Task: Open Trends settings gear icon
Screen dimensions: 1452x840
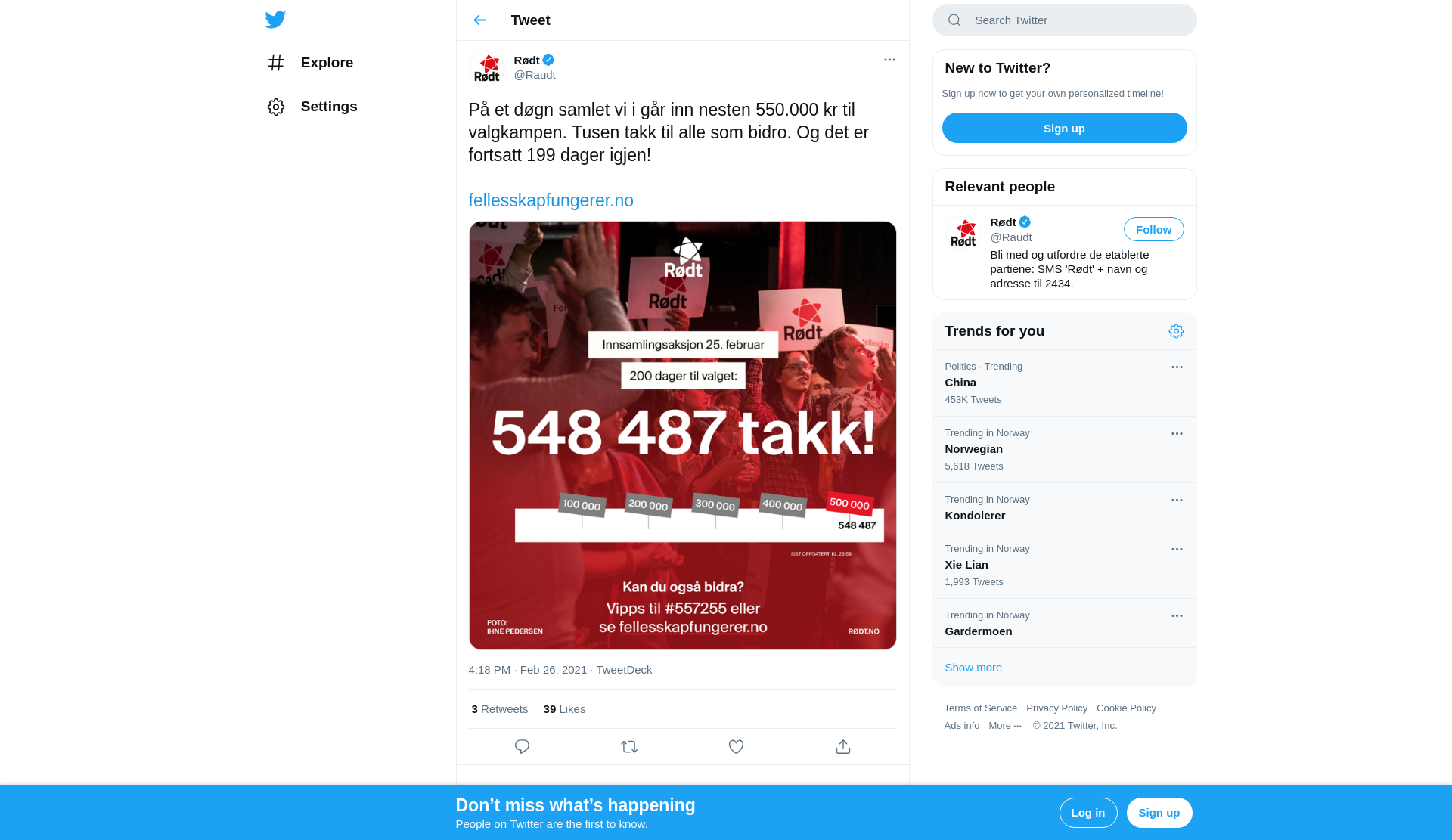Action: click(x=1176, y=331)
